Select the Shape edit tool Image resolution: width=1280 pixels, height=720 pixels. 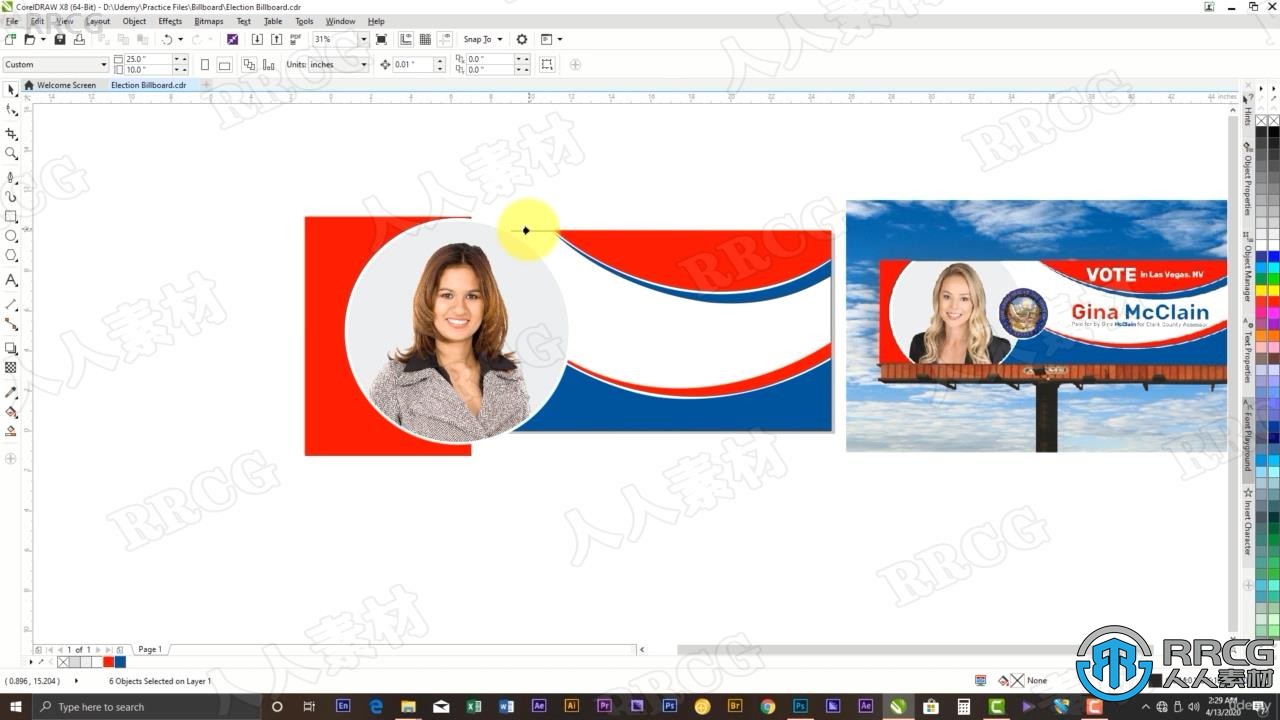11,111
